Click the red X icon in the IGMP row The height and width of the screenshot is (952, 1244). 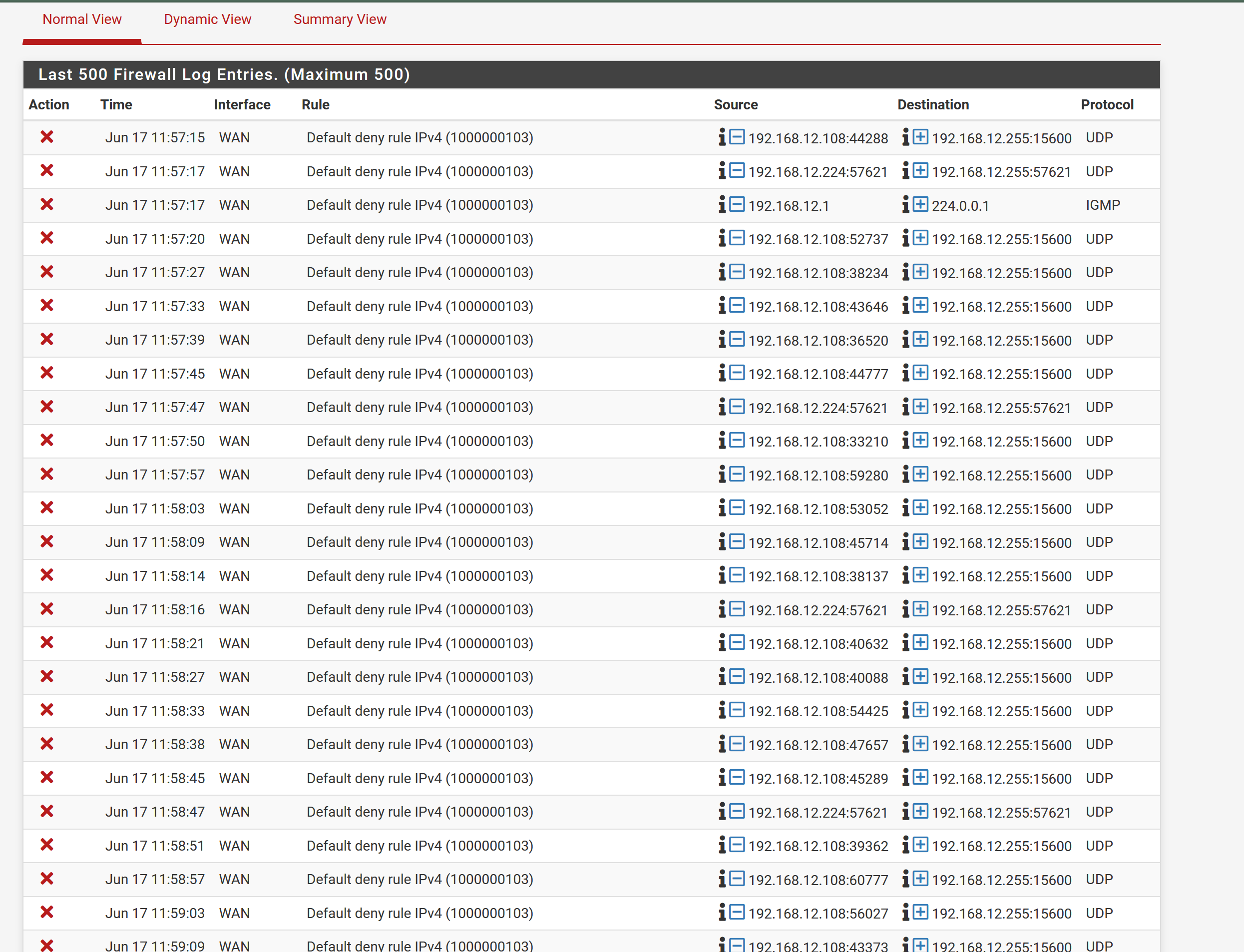point(47,205)
